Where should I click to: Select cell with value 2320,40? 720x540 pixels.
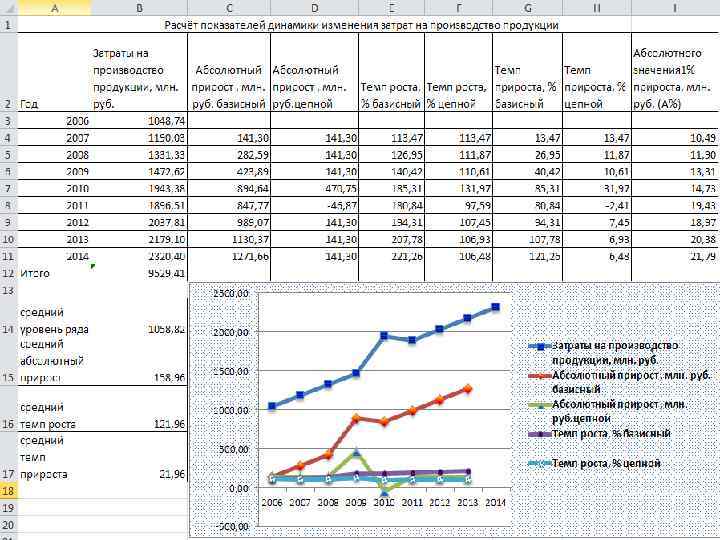point(139,256)
